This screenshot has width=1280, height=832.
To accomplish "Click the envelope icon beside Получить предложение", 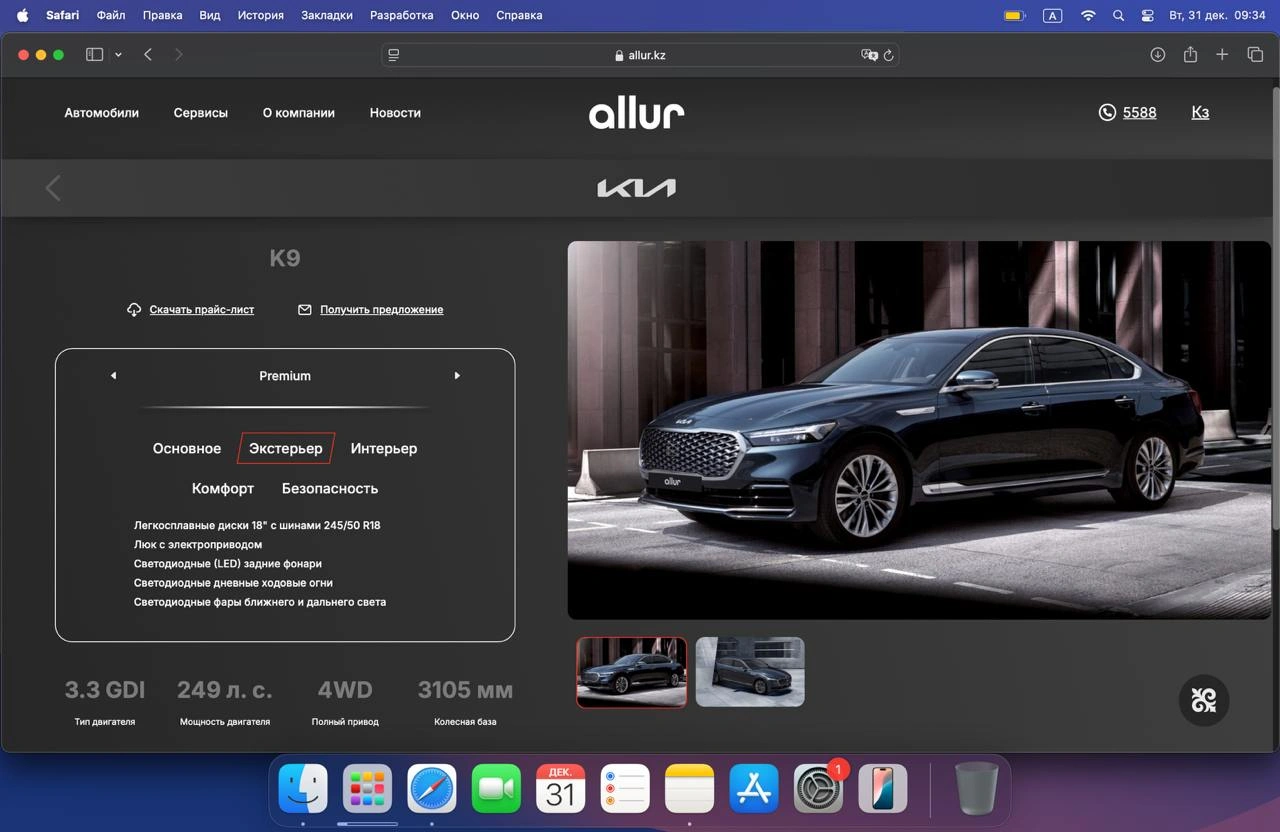I will pos(305,310).
